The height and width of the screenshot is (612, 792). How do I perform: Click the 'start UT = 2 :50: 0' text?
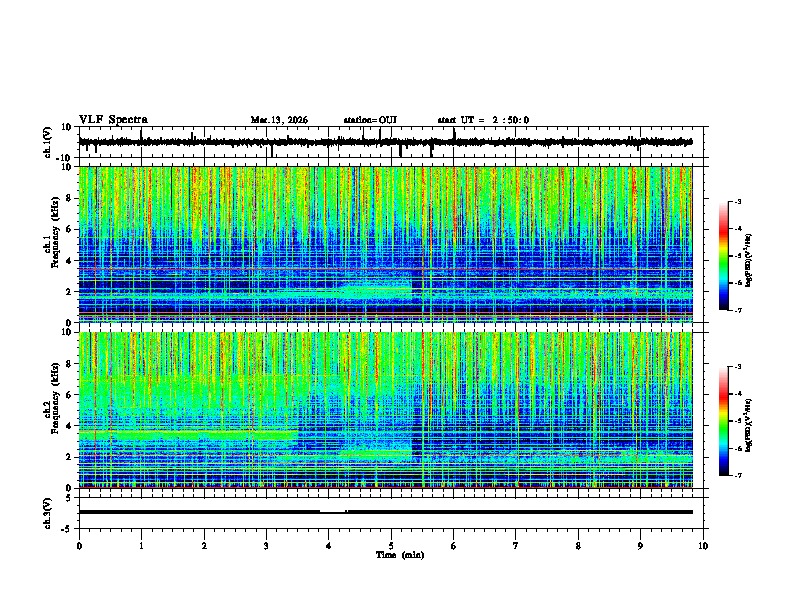[x=483, y=120]
